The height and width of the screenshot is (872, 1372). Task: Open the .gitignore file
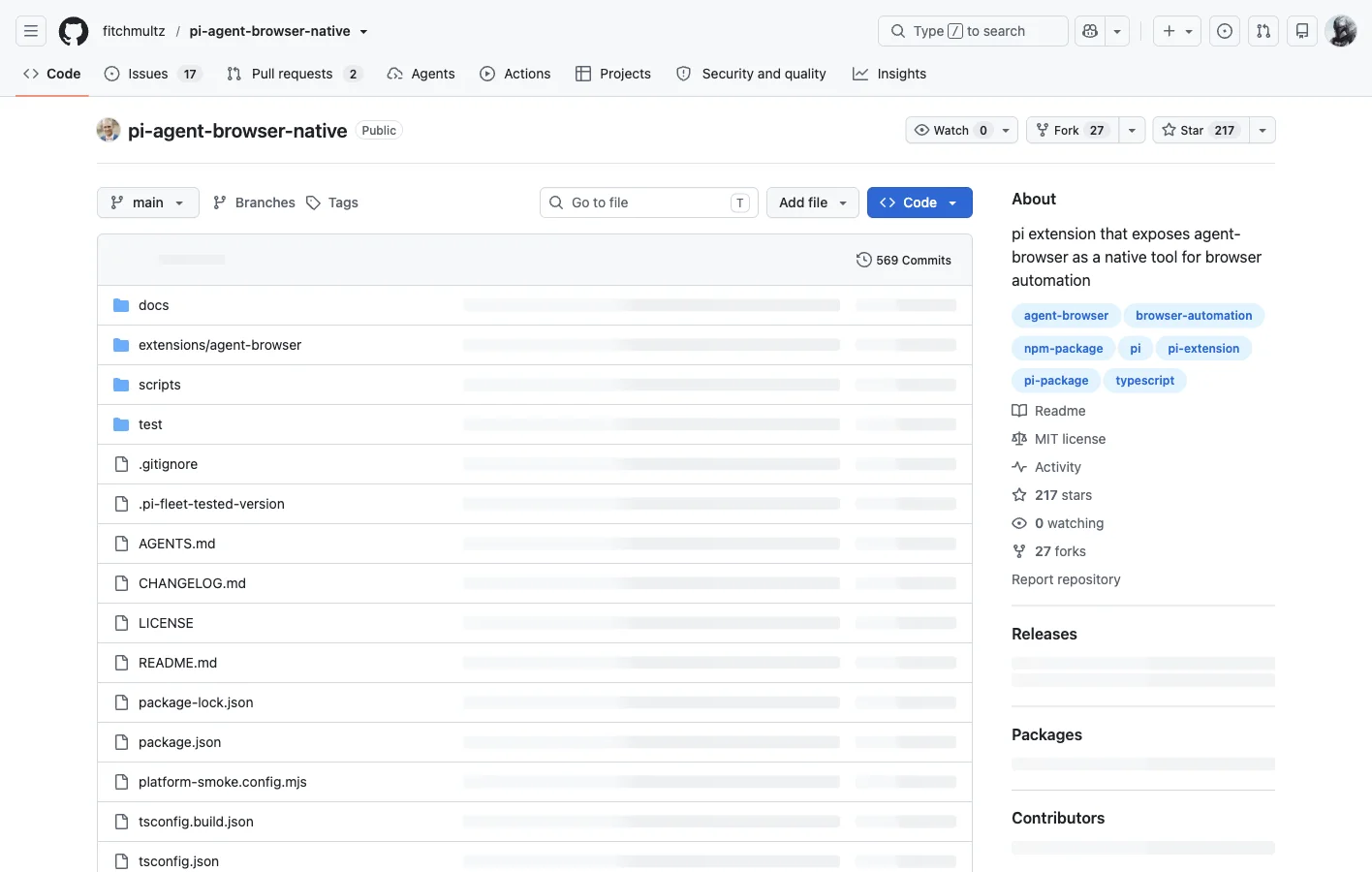tap(168, 464)
